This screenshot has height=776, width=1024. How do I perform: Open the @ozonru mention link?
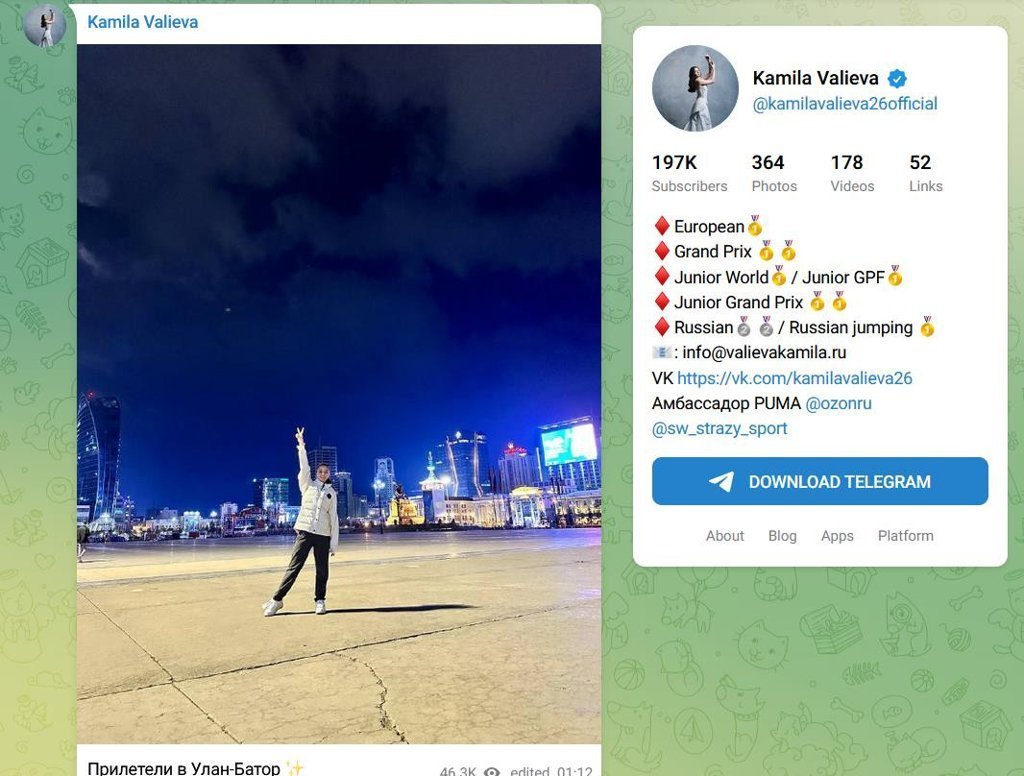(x=839, y=403)
